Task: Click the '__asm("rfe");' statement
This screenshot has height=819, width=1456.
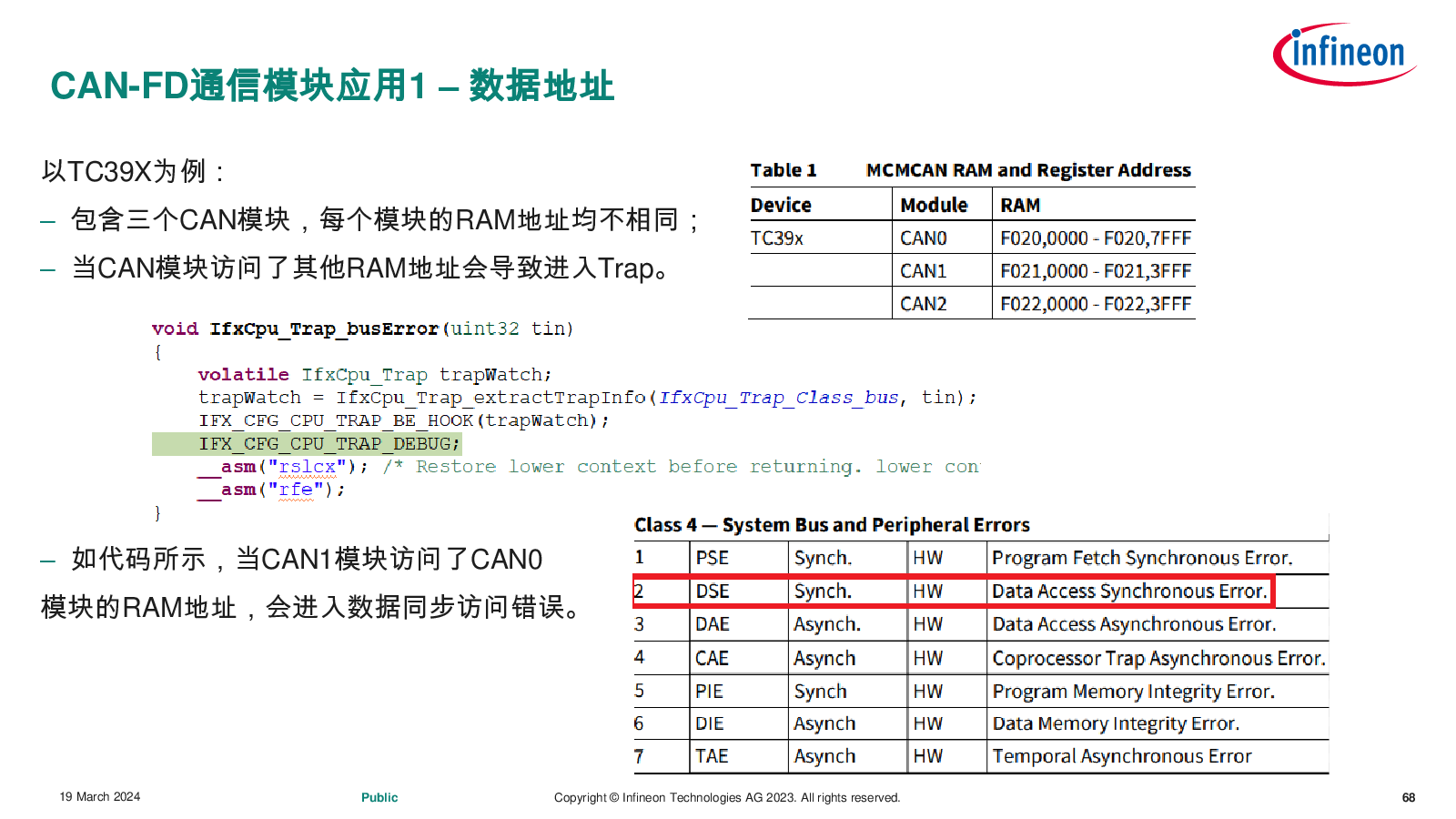Action: [x=272, y=490]
